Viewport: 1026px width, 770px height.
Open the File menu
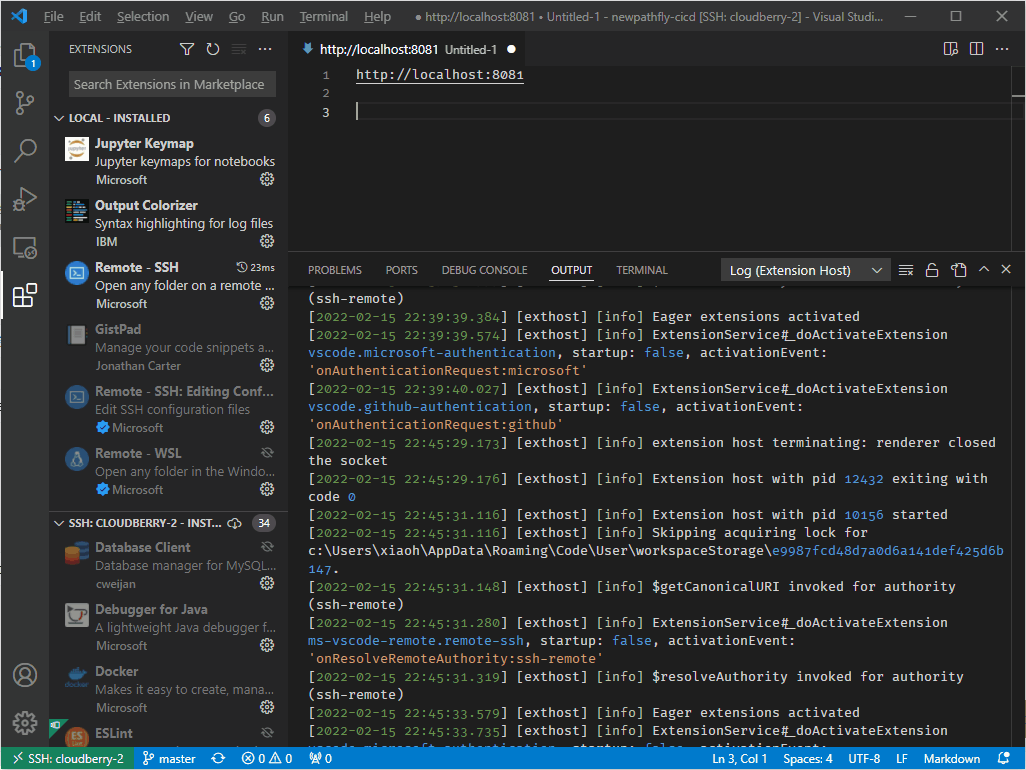53,17
